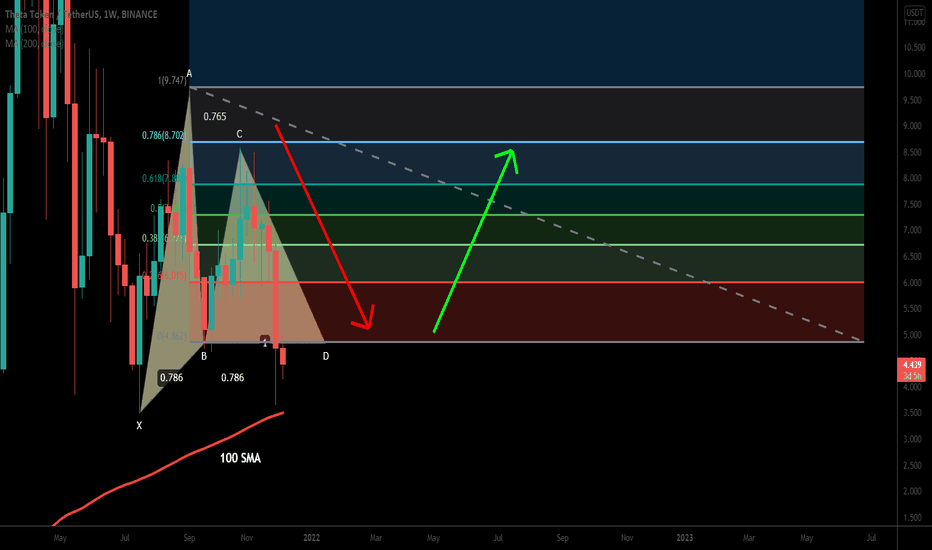Click the 0.765 ratio label near point A
Viewport: 932px width, 550px height.
coord(215,117)
